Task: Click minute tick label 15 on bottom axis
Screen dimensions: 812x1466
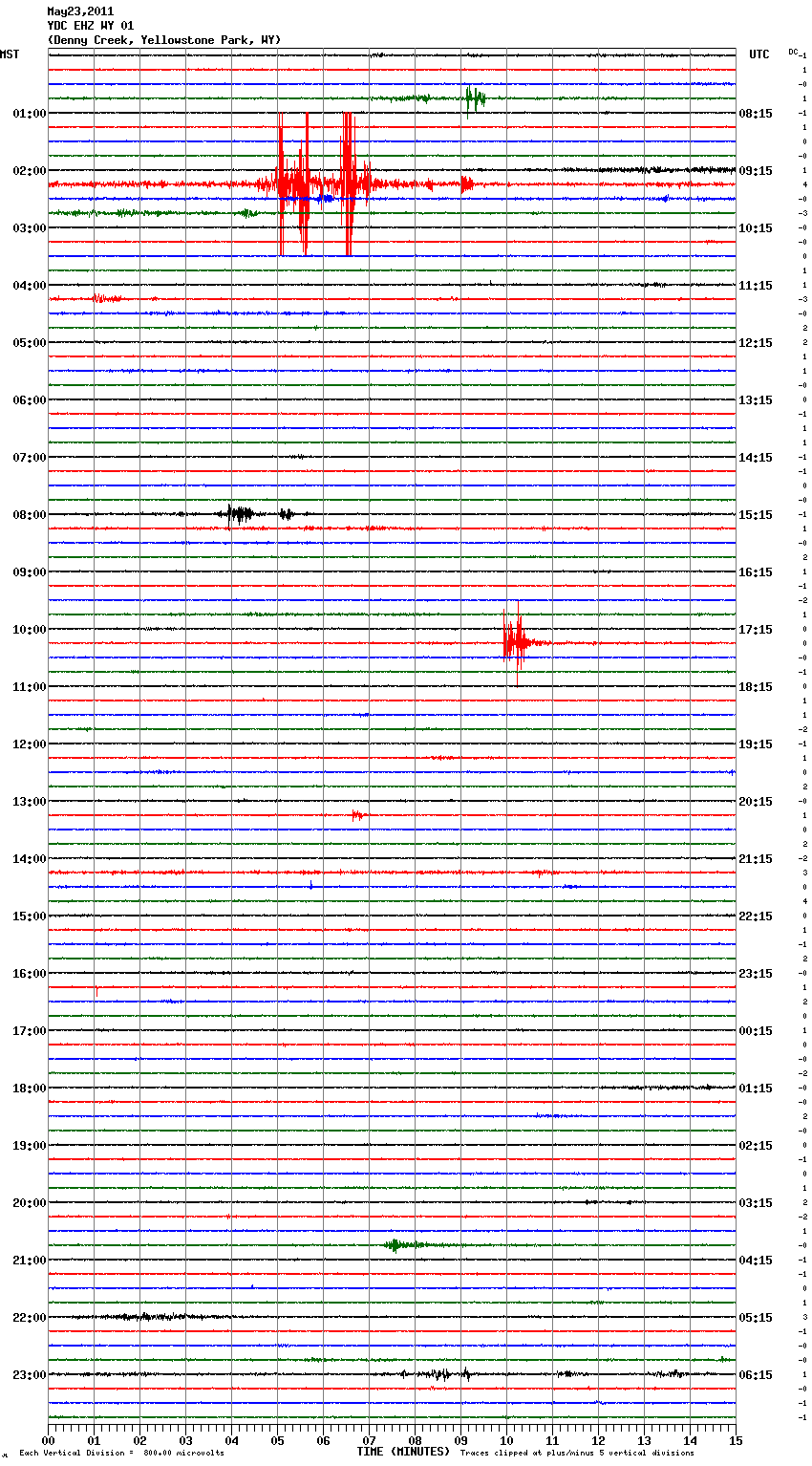Action: (x=736, y=1440)
